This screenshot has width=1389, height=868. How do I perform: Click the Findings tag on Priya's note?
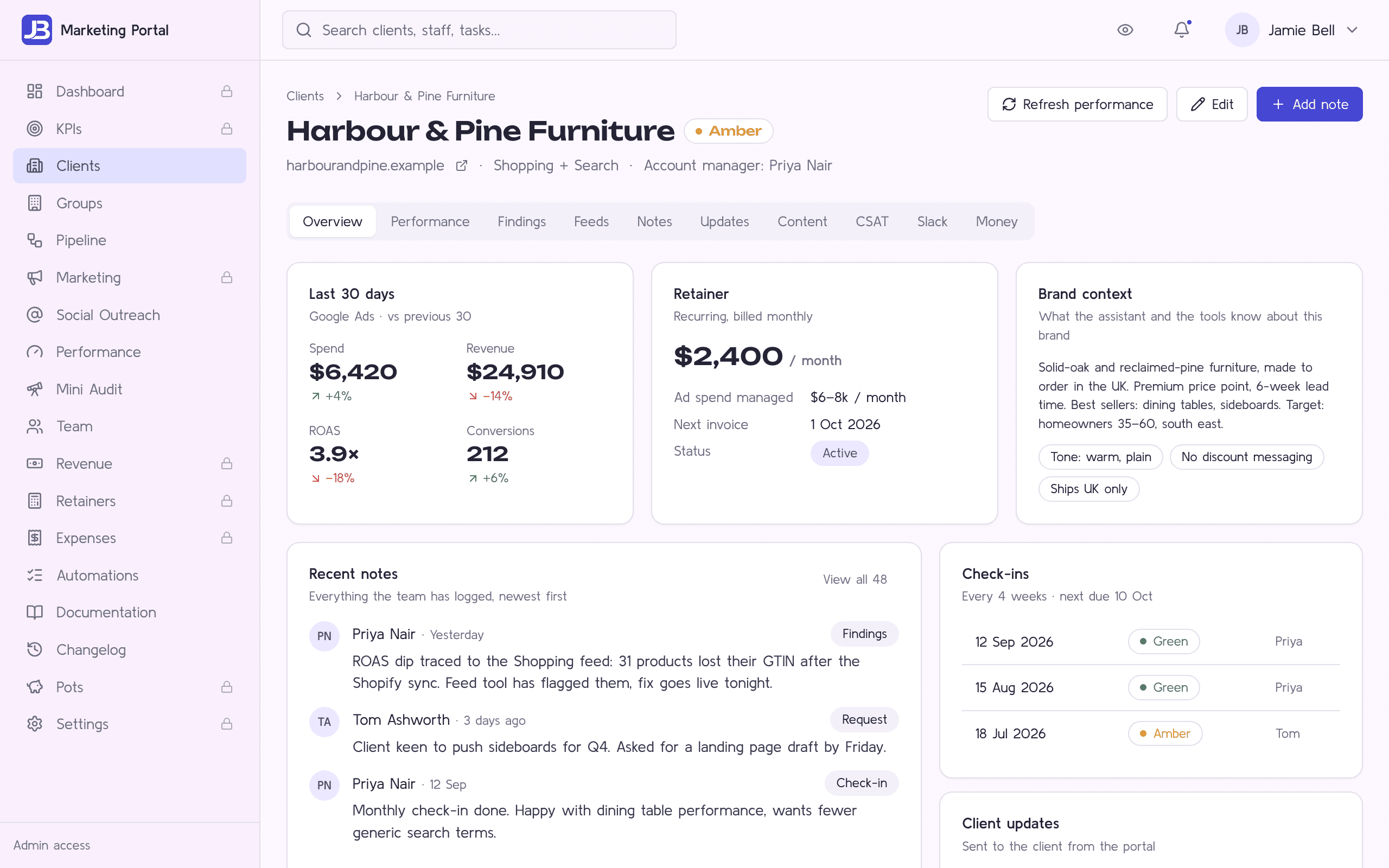click(864, 634)
